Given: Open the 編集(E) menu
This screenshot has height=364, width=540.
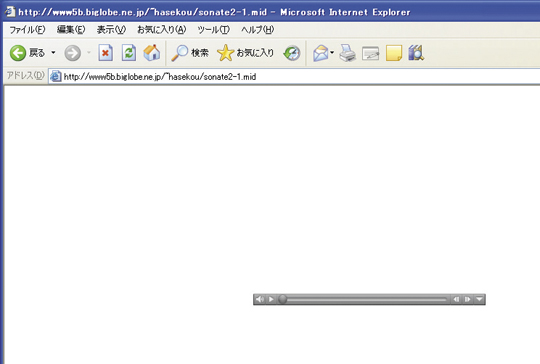Looking at the screenshot, I should (x=71, y=30).
